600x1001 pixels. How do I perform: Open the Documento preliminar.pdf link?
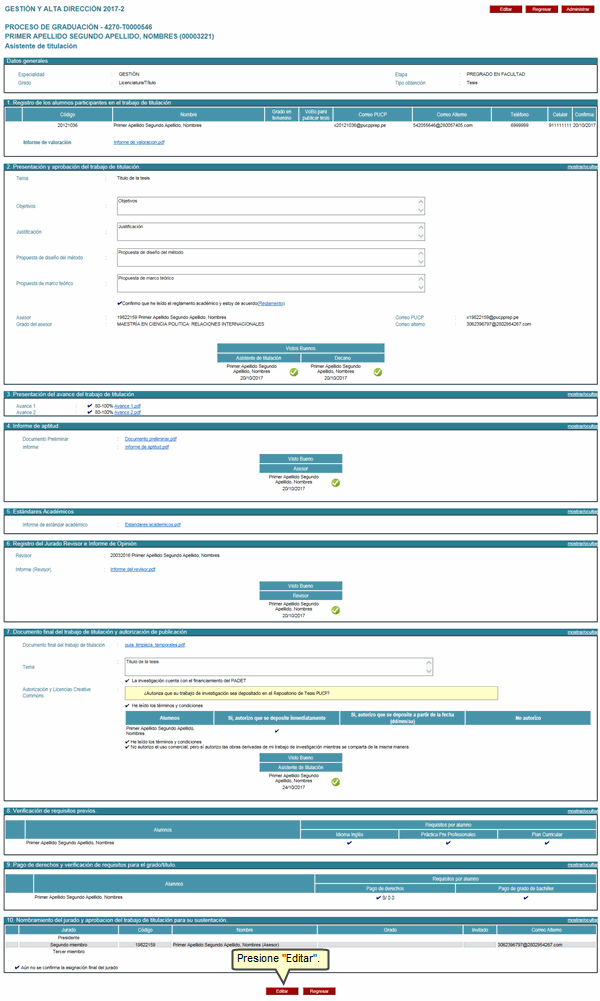tap(151, 439)
